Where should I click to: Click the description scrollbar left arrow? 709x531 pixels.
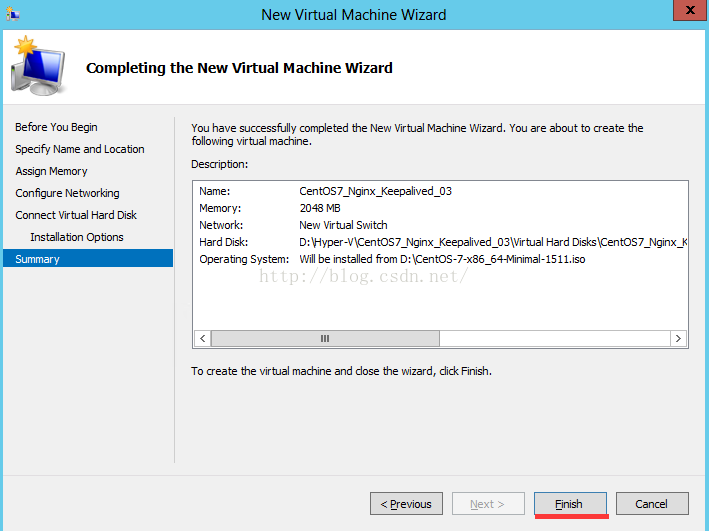click(x=203, y=338)
